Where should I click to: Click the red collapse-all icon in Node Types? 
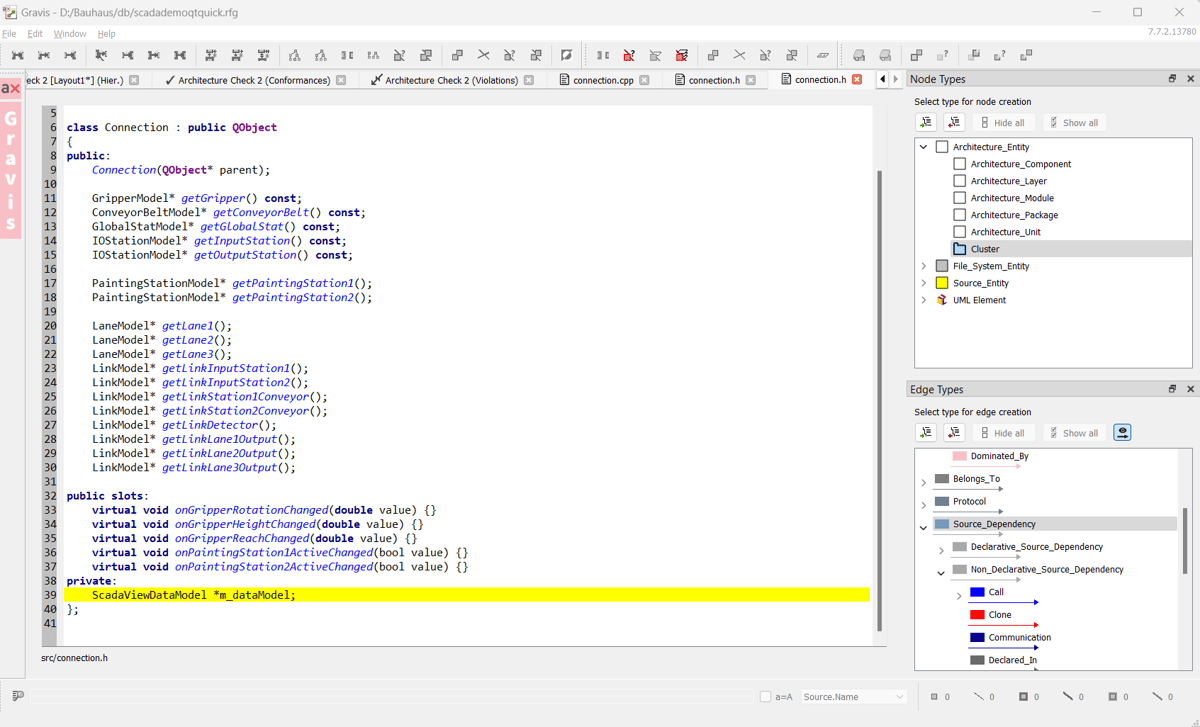(x=954, y=122)
